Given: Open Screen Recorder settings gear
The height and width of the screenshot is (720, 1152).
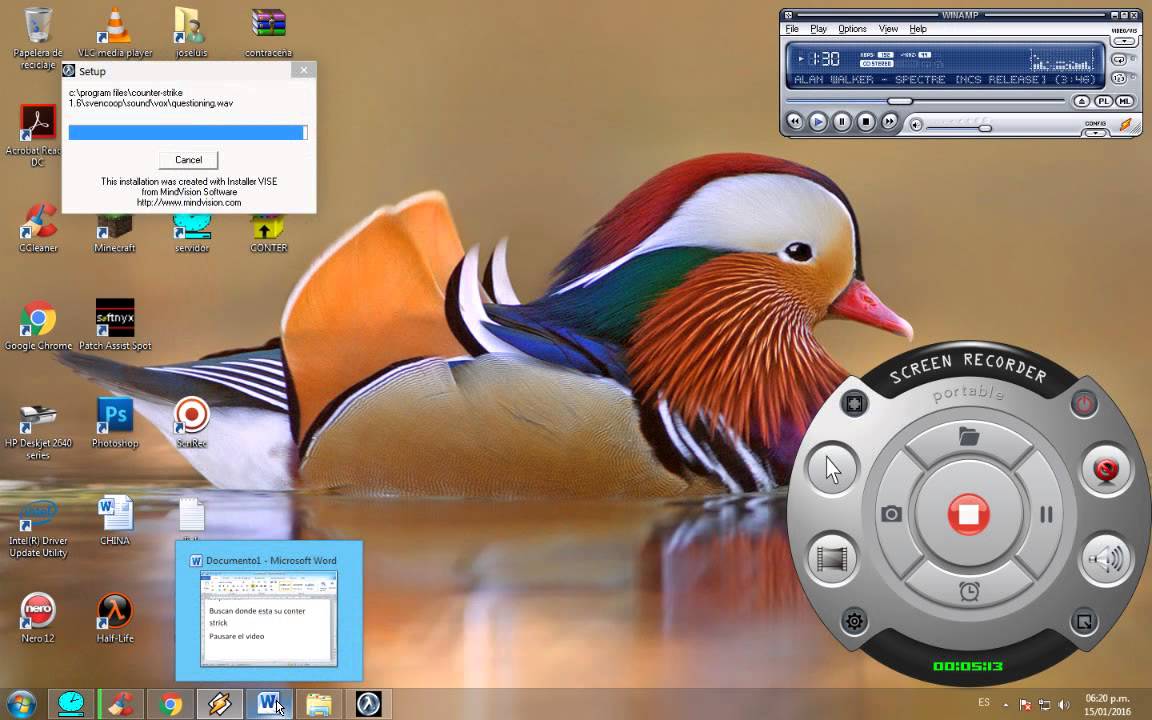Looking at the screenshot, I should click(854, 622).
